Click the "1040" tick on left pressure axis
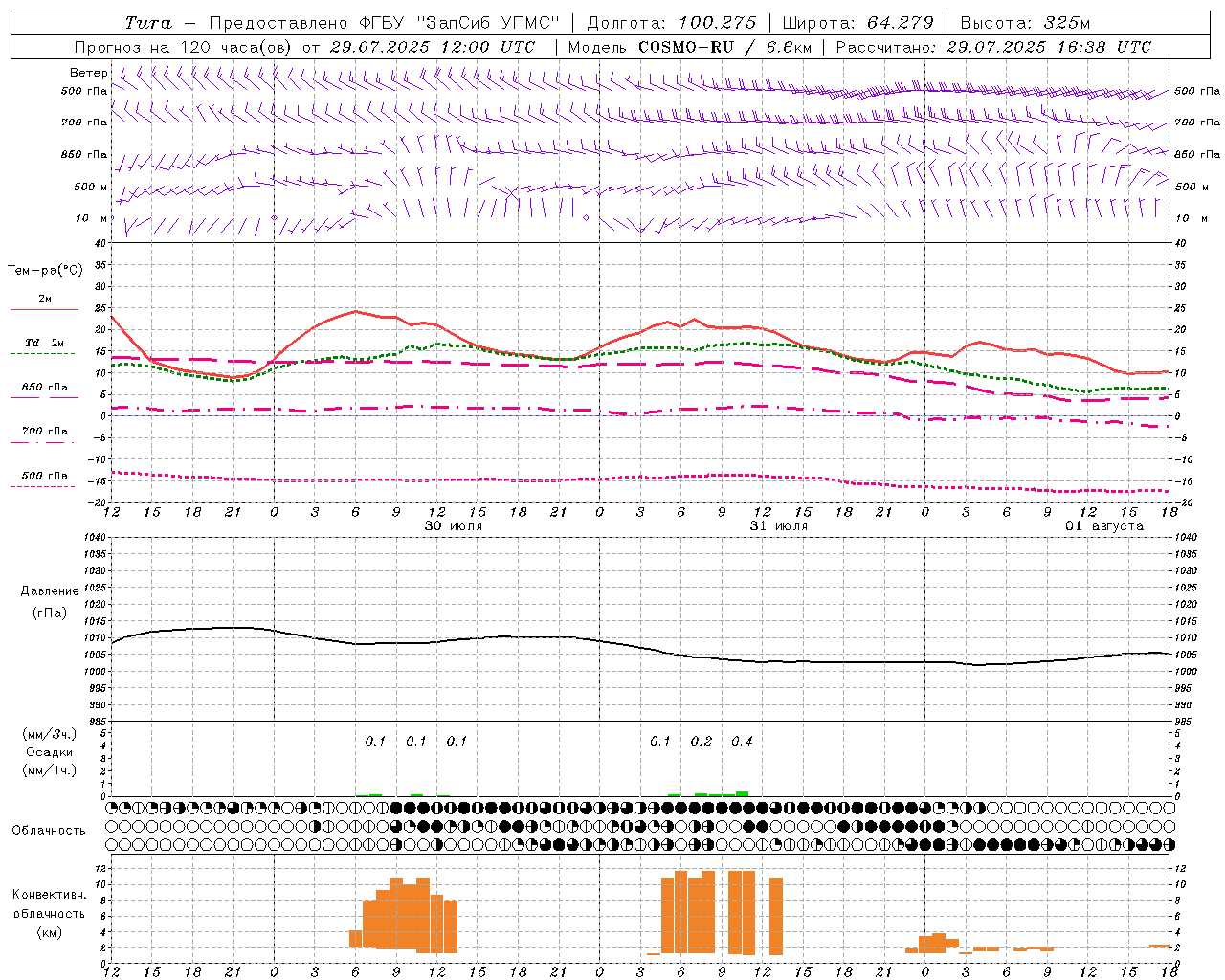This screenshot has height=980, width=1225. tap(96, 538)
